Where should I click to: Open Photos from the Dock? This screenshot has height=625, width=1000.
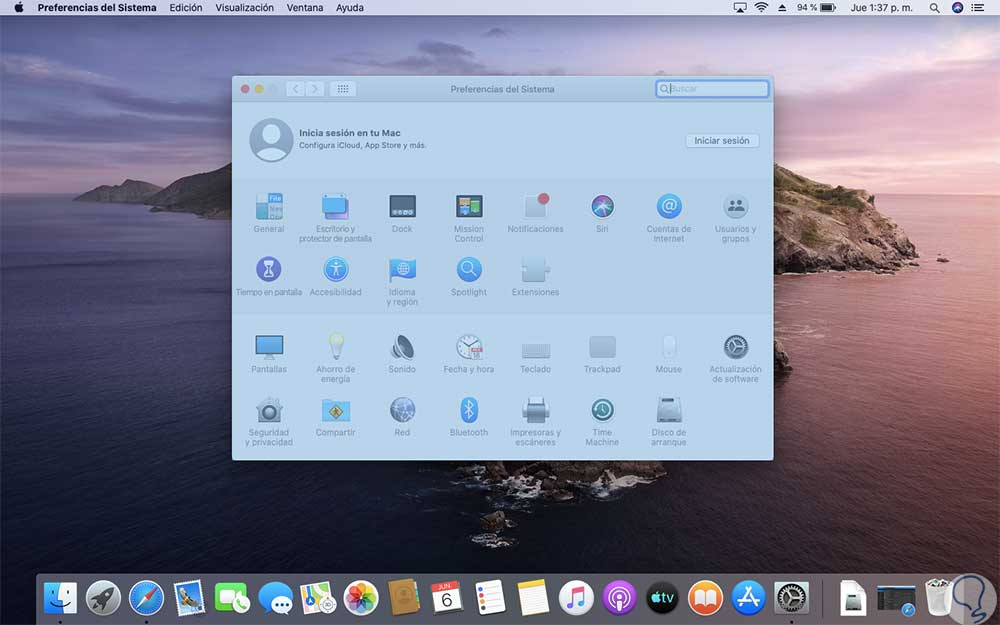(361, 598)
